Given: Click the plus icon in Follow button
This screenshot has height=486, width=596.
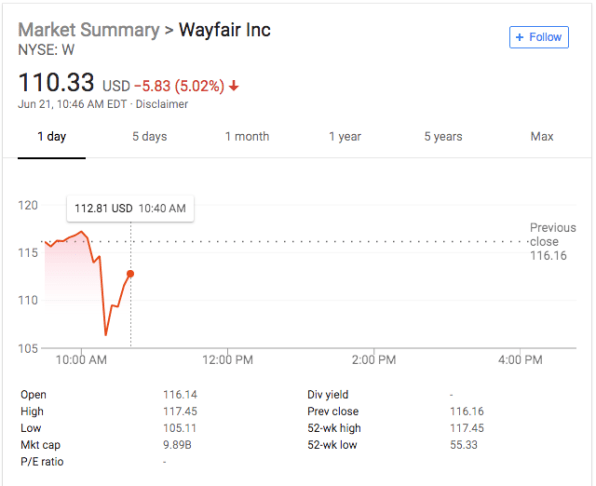Looking at the screenshot, I should [x=520, y=37].
